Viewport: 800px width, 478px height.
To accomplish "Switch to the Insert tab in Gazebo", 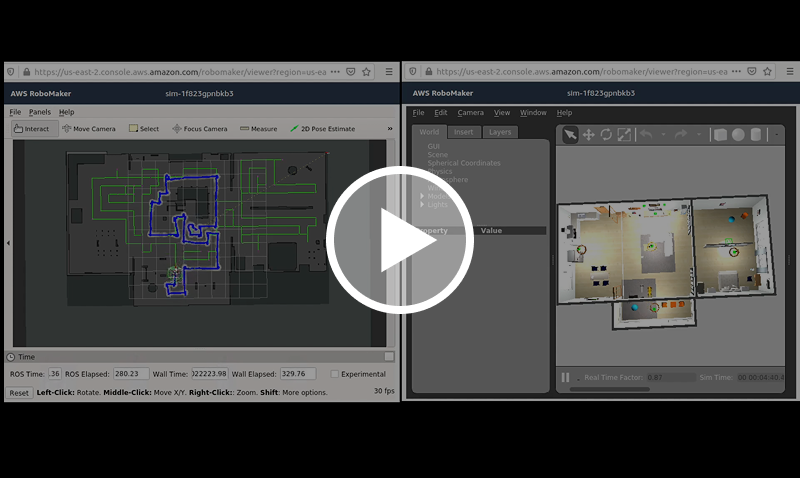I will point(463,132).
